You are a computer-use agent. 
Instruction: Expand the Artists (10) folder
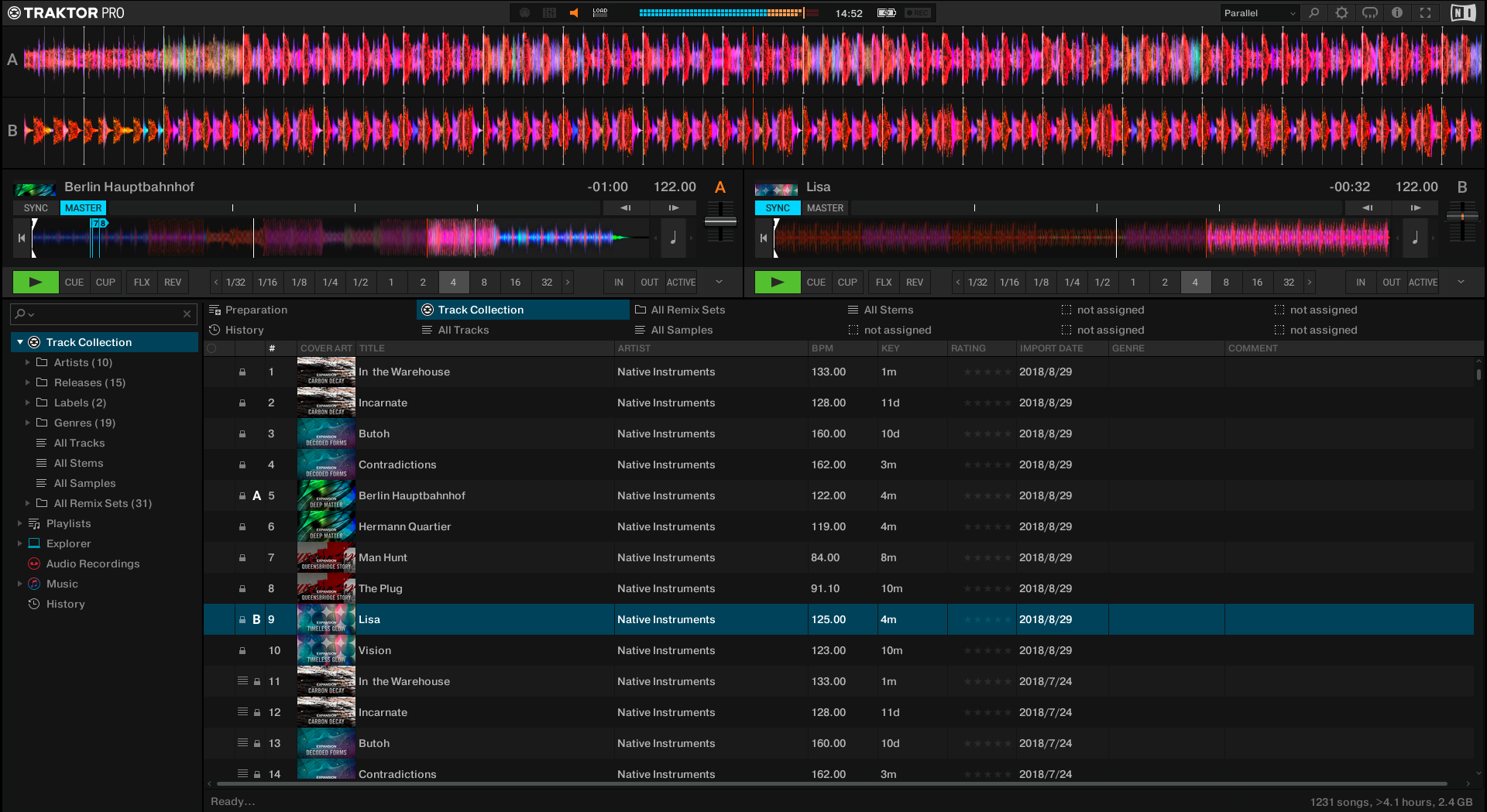coord(28,363)
